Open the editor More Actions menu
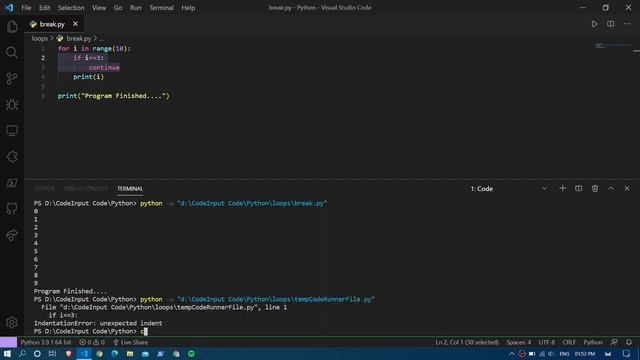 [x=627, y=24]
